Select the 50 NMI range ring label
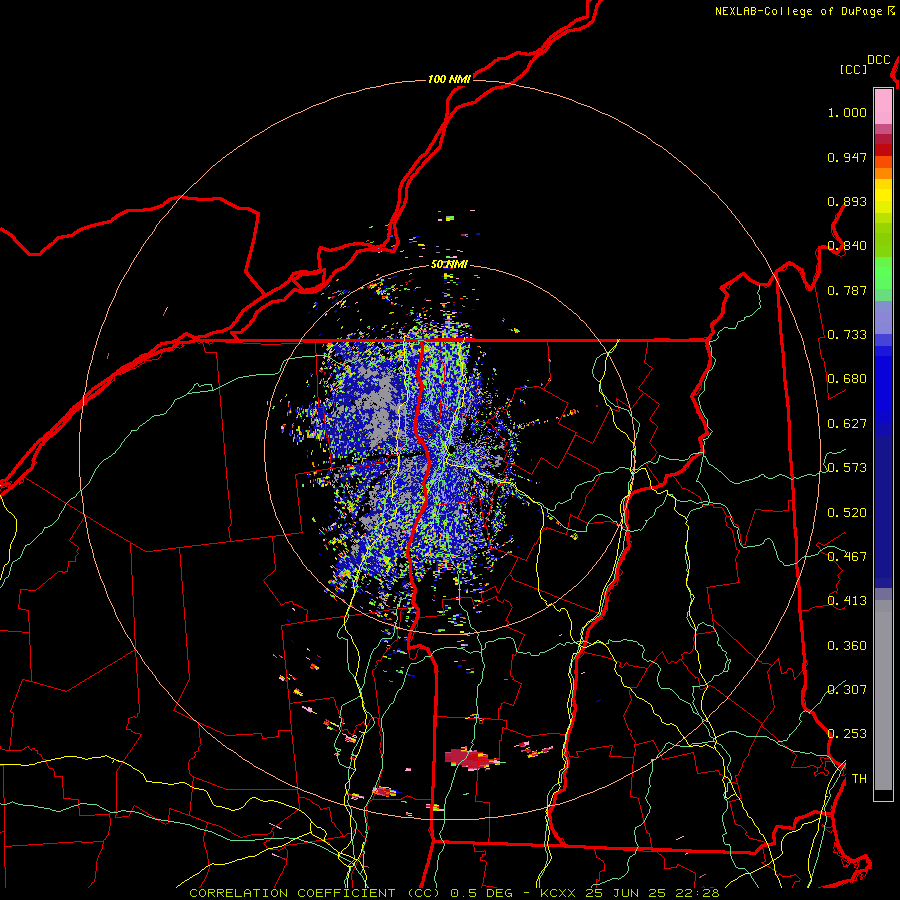This screenshot has width=900, height=900. point(449,264)
